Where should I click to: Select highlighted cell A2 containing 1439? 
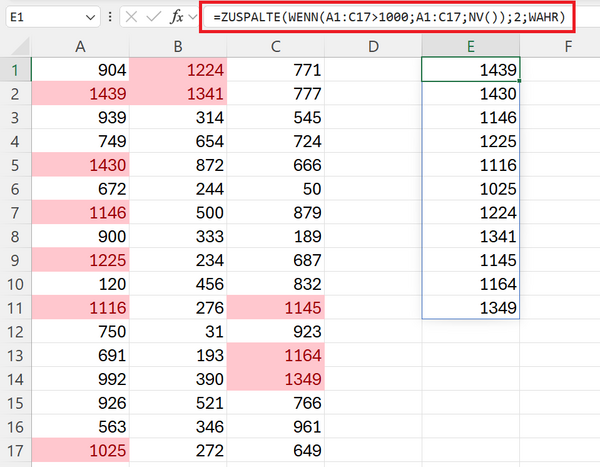pyautogui.click(x=81, y=94)
